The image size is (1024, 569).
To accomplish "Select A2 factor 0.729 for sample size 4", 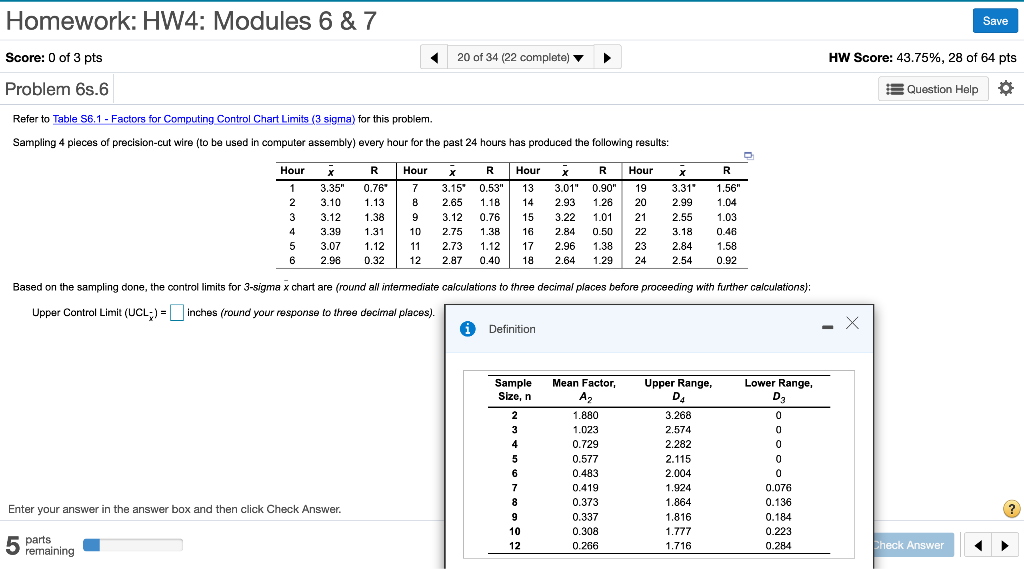I will pos(585,444).
